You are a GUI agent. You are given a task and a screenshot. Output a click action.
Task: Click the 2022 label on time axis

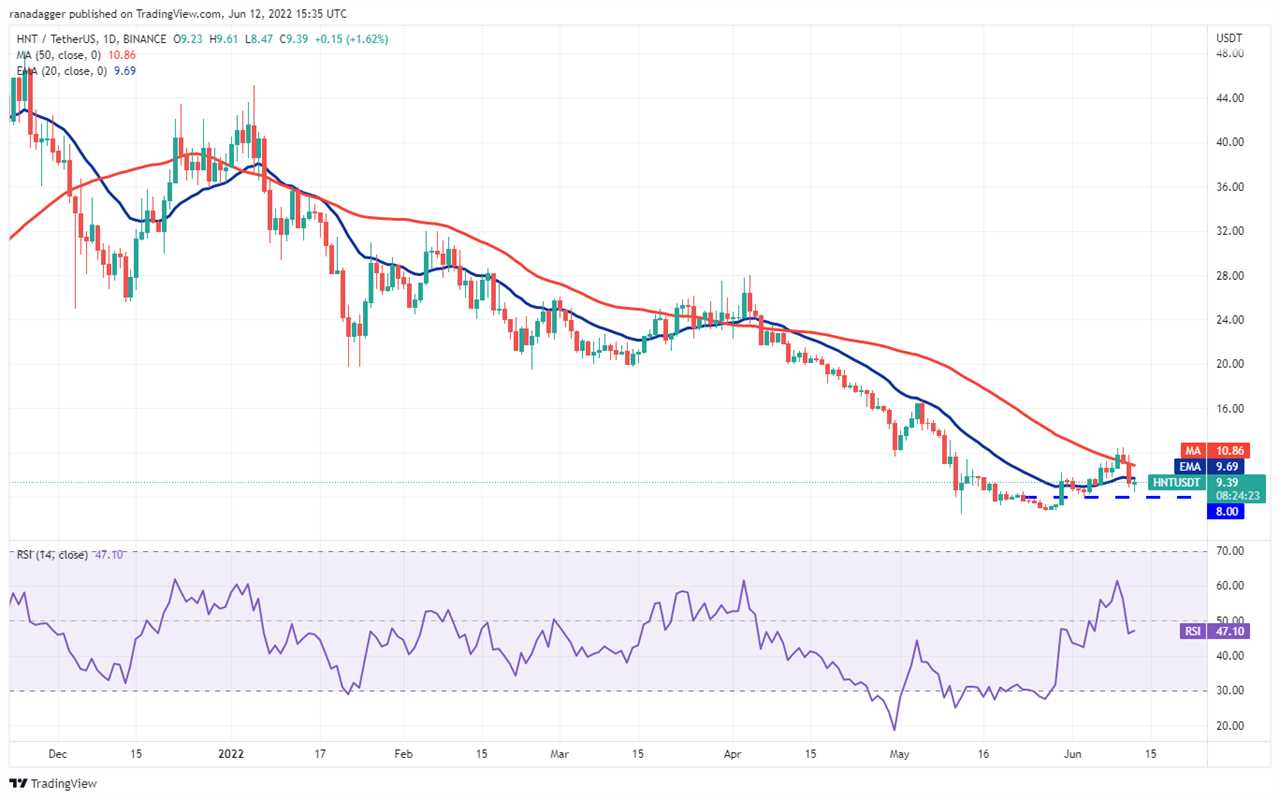231,754
